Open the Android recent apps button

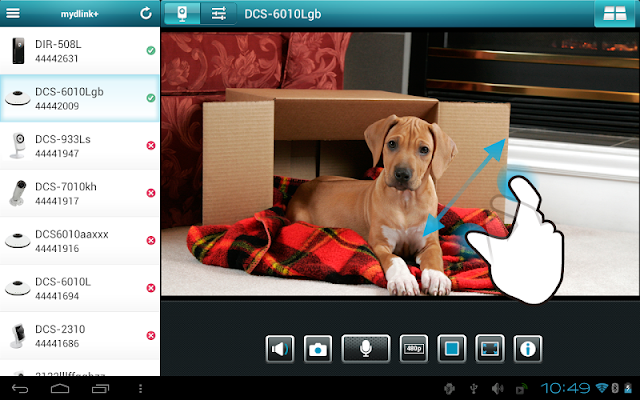click(100, 389)
